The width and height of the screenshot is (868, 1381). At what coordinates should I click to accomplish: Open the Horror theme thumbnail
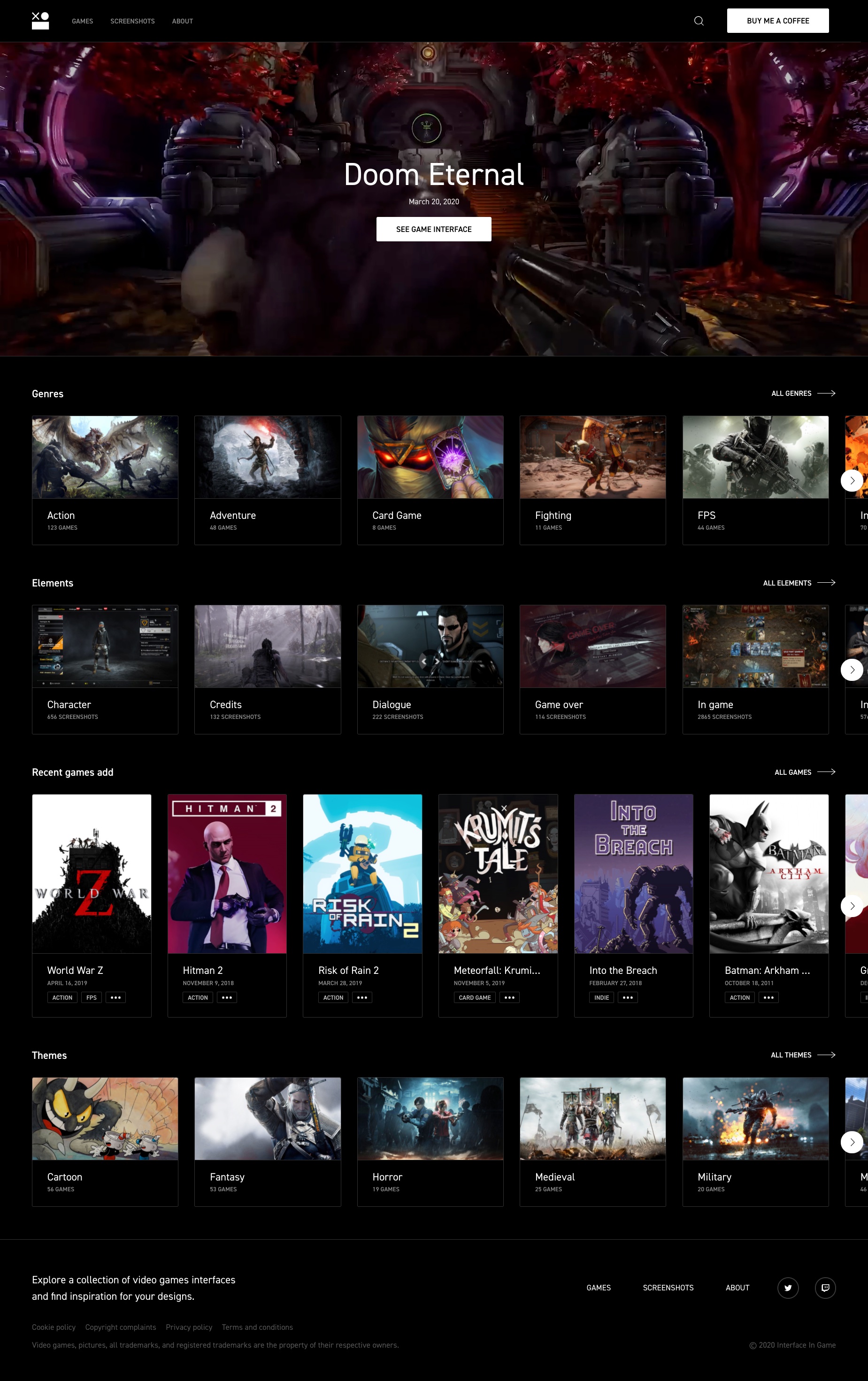430,1119
